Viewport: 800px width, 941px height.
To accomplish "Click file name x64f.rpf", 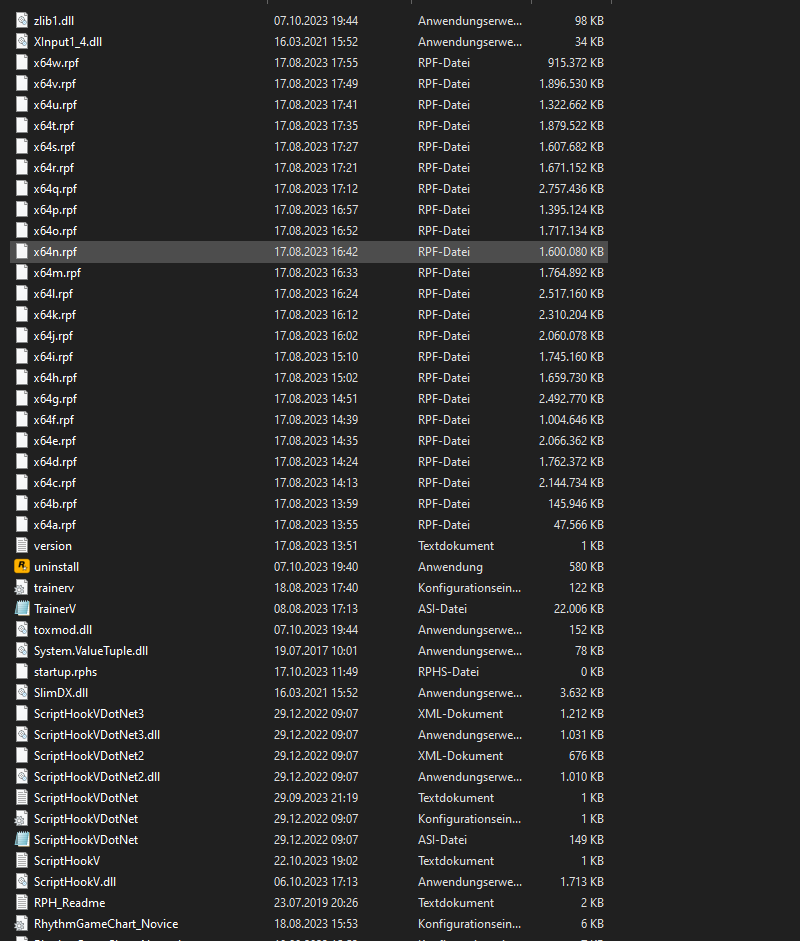I will (54, 419).
